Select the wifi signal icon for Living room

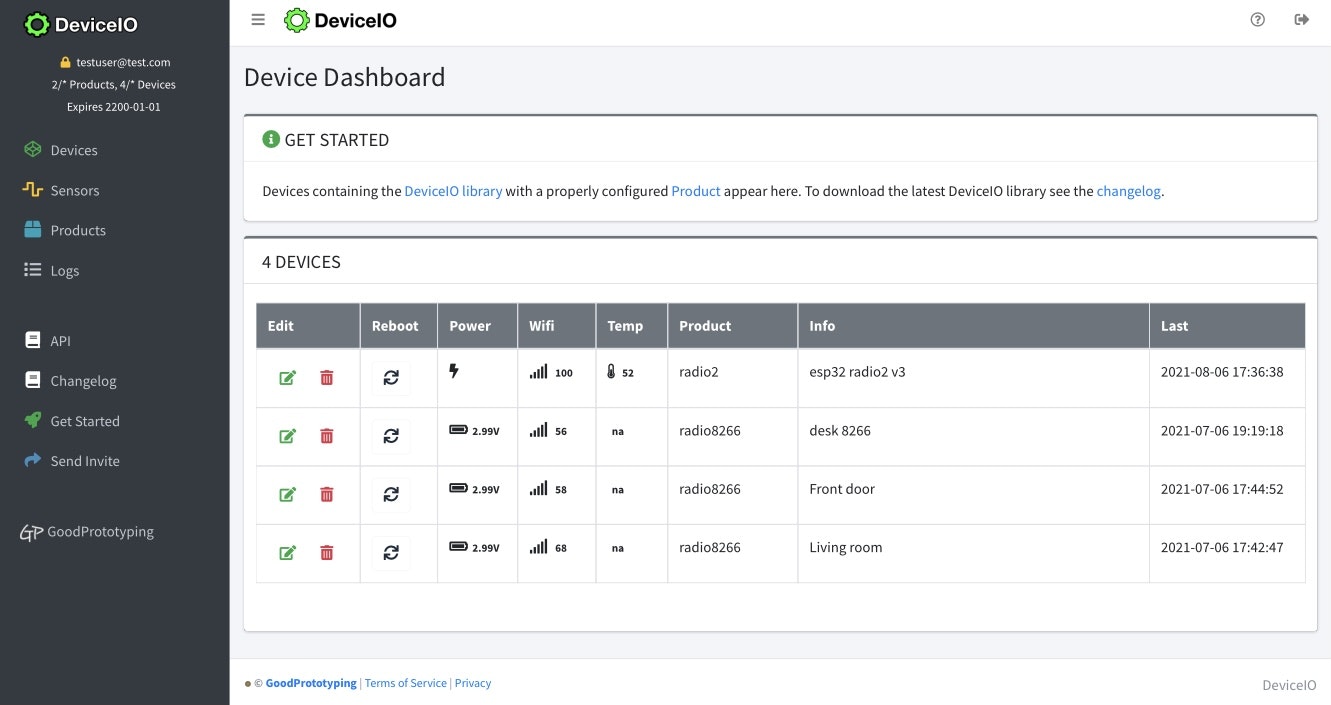tap(539, 546)
